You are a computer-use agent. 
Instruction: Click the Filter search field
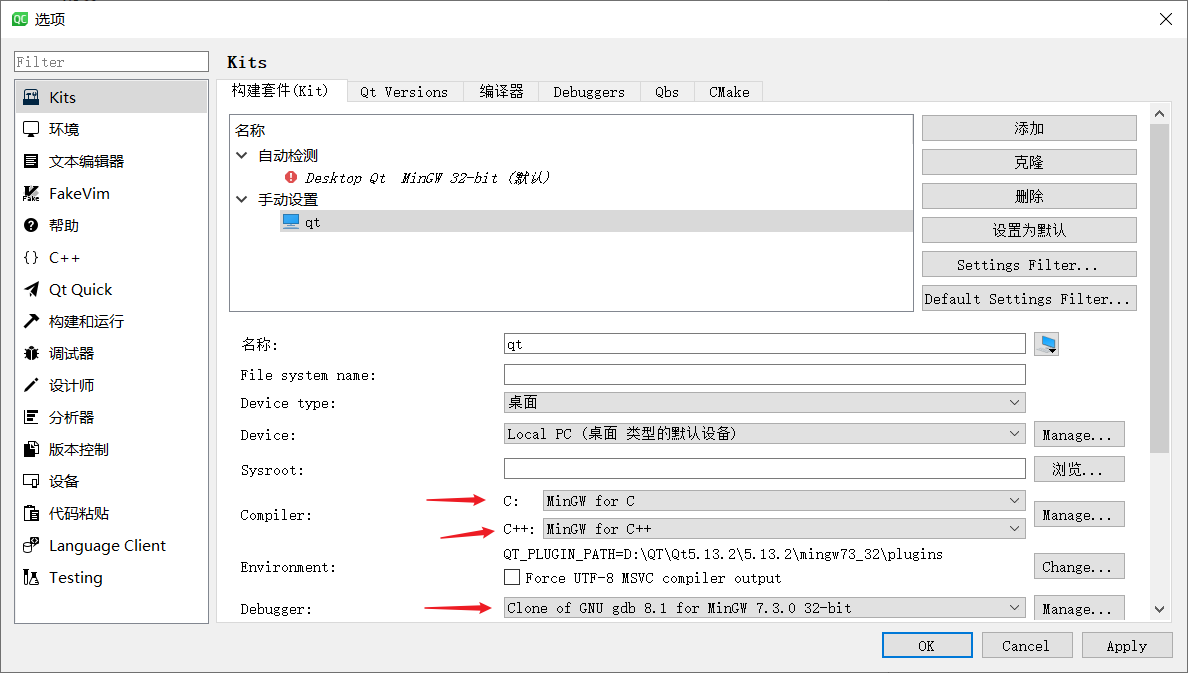coord(111,61)
